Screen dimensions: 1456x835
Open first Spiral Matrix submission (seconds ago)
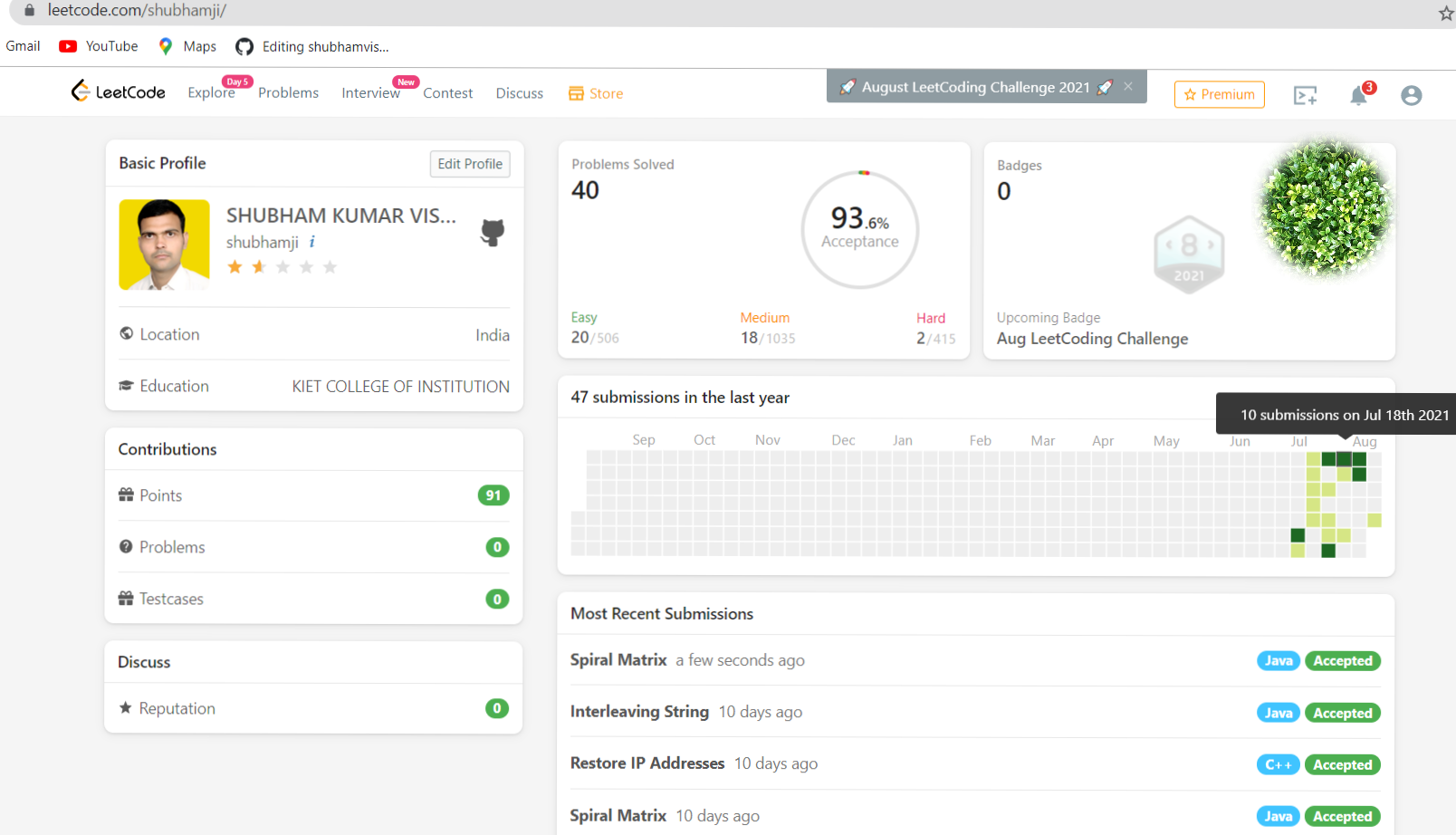click(618, 660)
